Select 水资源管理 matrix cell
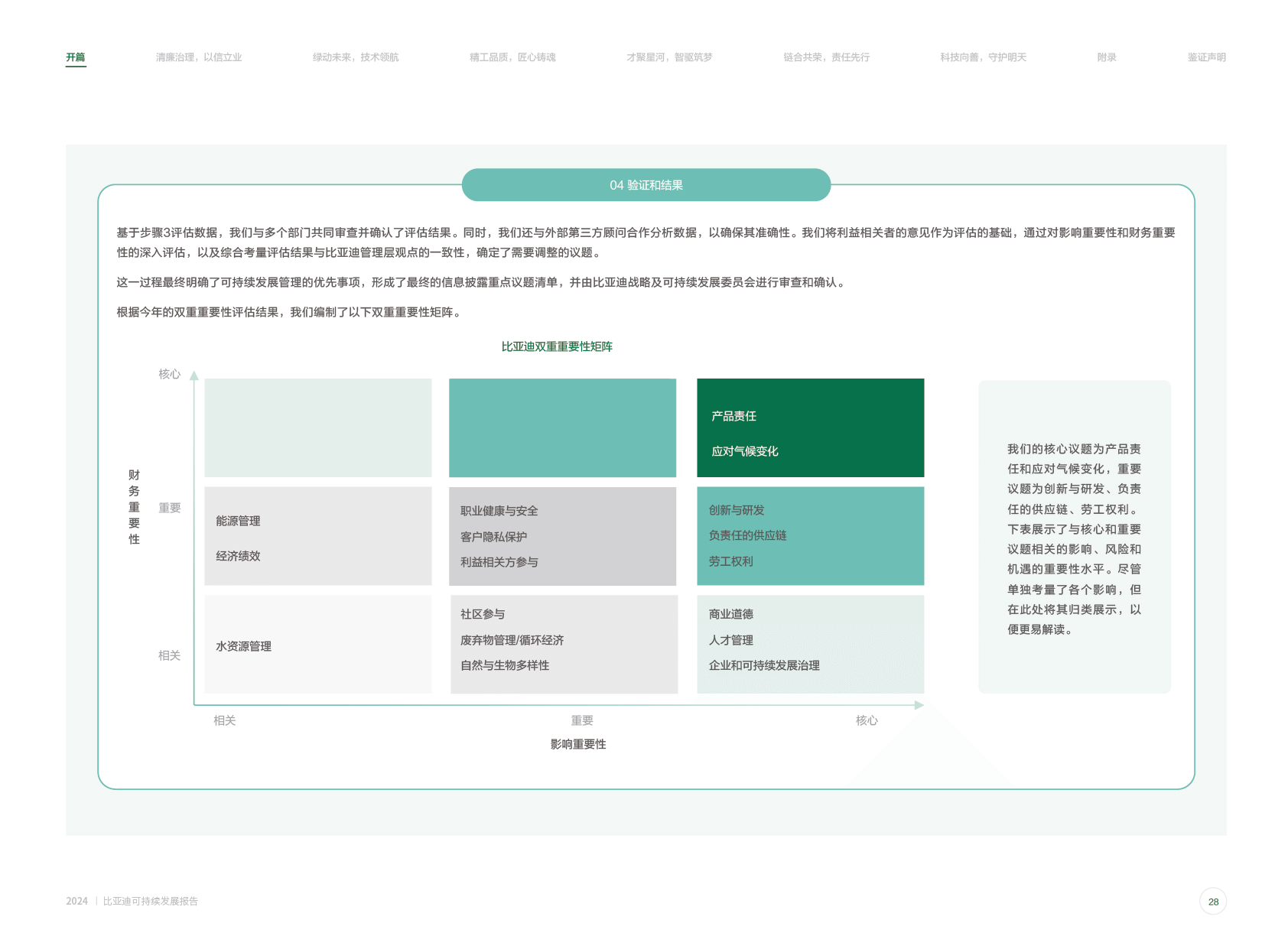Screen dimensions: 1288x949 click(243, 646)
